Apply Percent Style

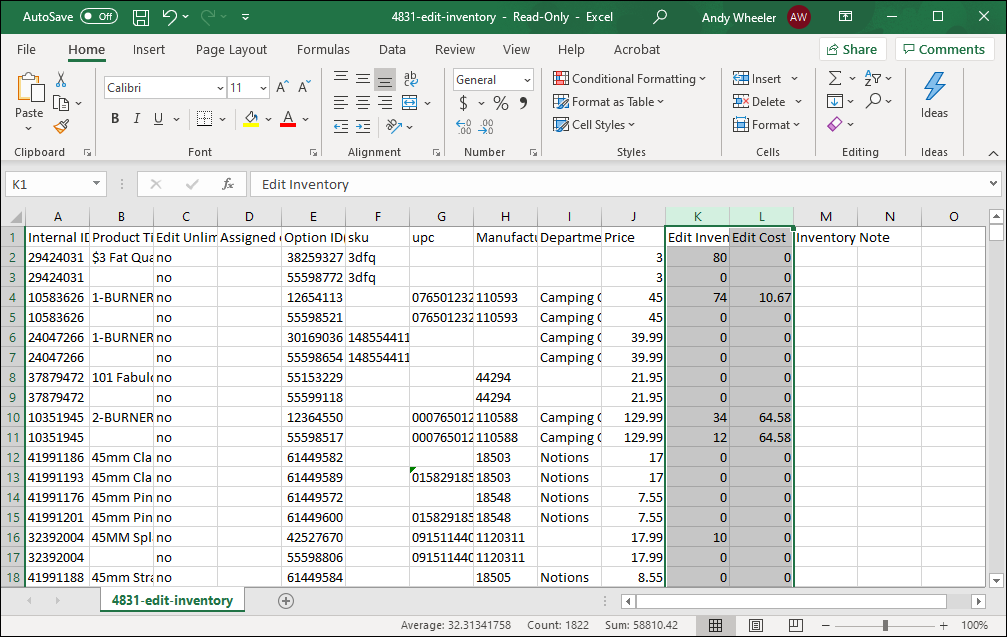click(x=501, y=103)
